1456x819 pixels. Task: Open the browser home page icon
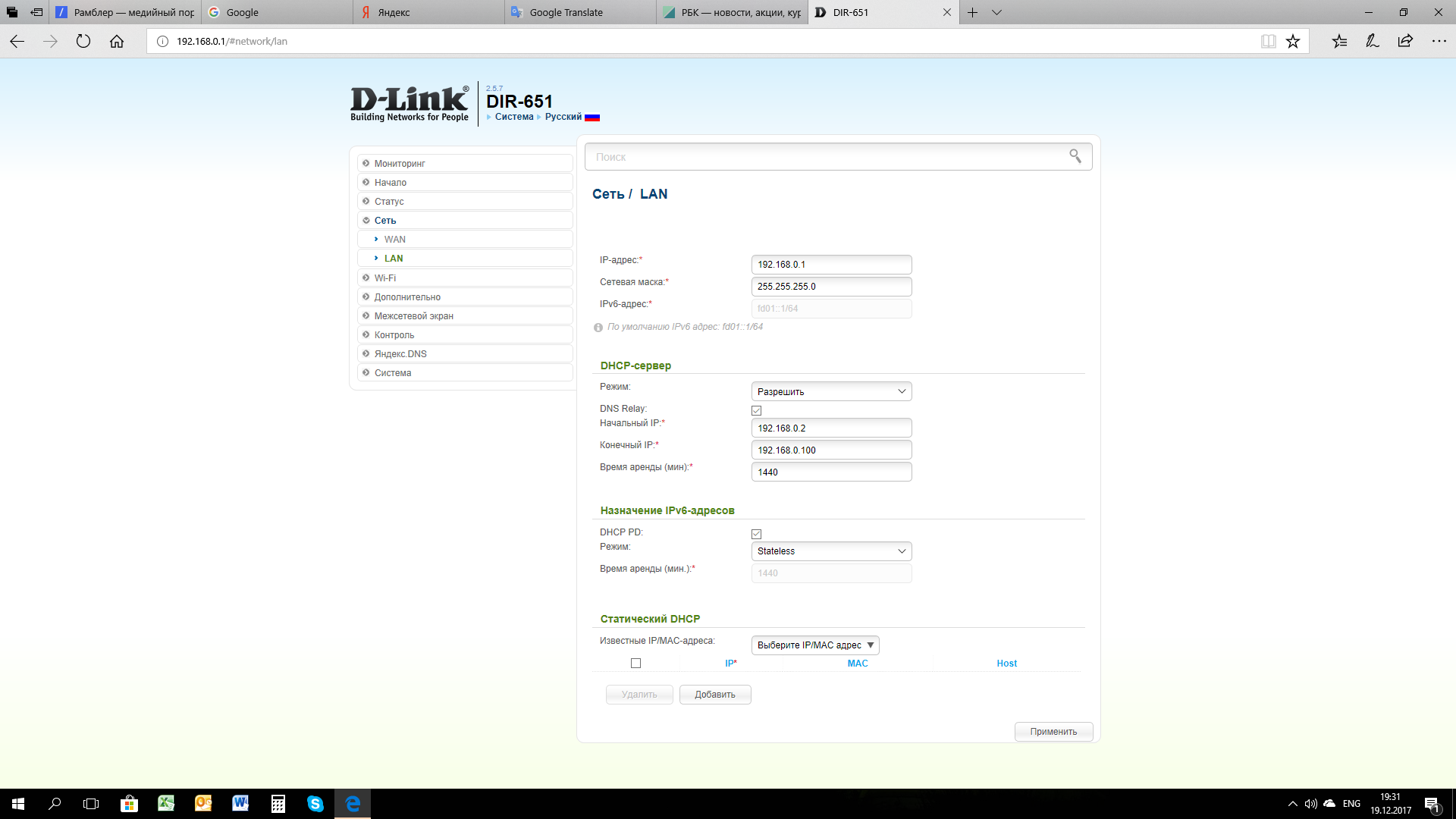tap(117, 41)
